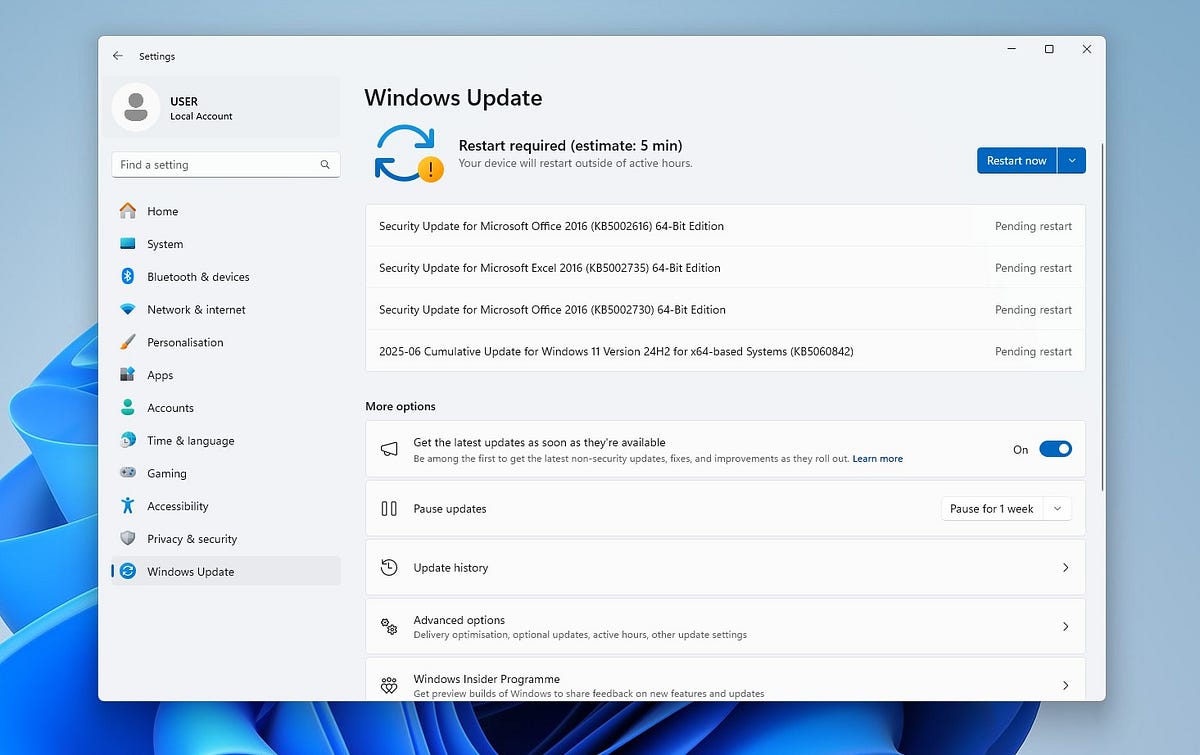Image resolution: width=1200 pixels, height=755 pixels.
Task: Click the Privacy & security shield icon
Action: pos(127,539)
